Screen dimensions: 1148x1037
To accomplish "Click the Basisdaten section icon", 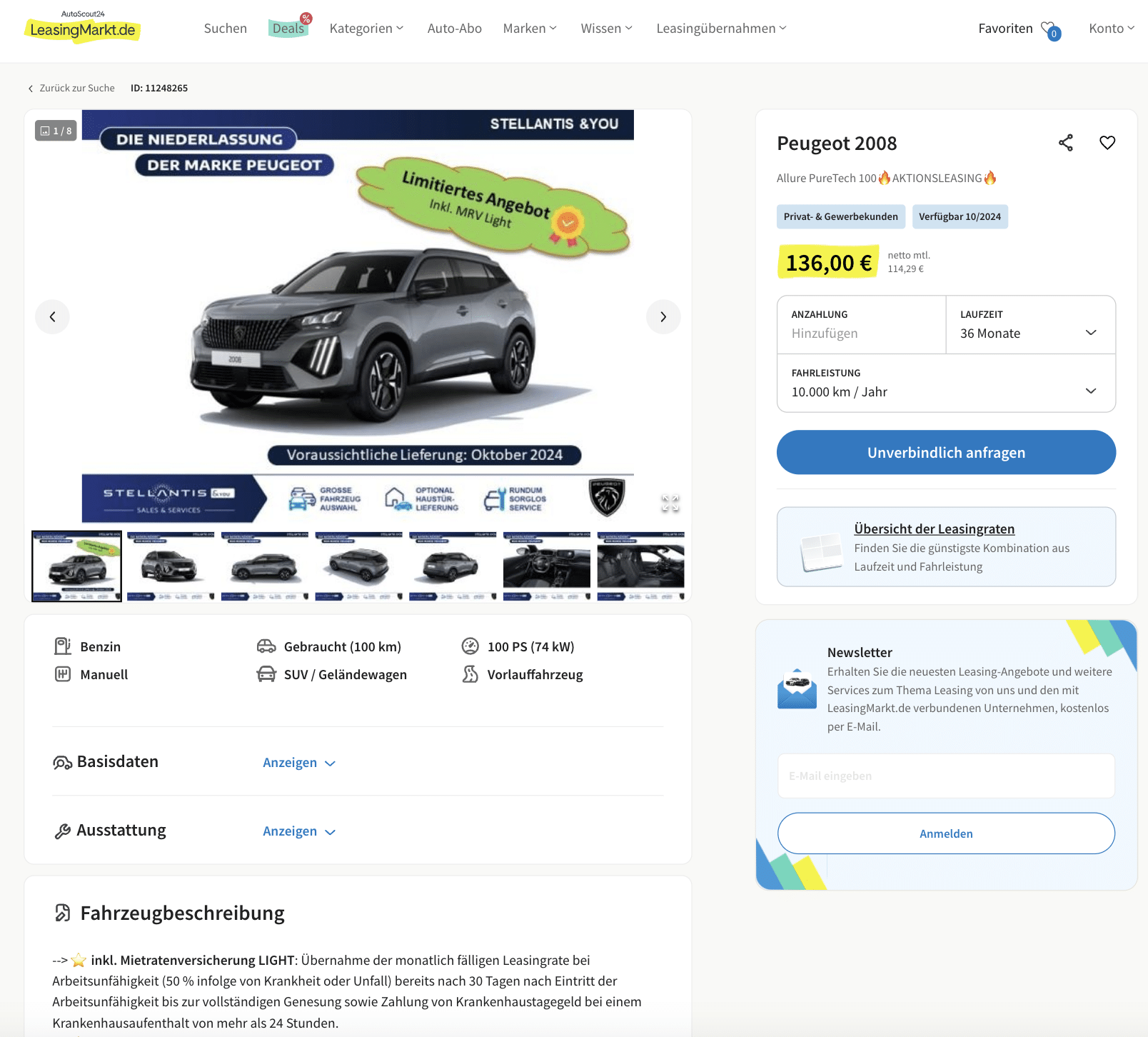I will [62, 763].
